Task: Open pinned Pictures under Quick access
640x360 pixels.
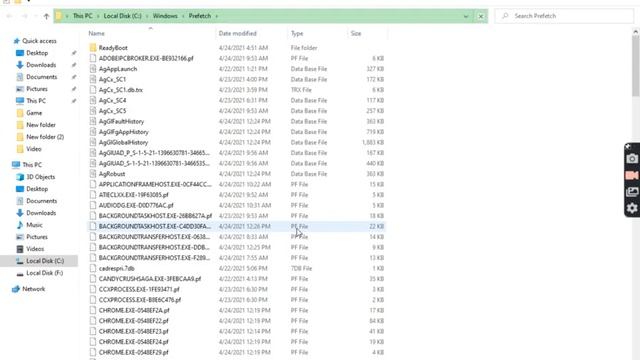Action: tap(37, 89)
